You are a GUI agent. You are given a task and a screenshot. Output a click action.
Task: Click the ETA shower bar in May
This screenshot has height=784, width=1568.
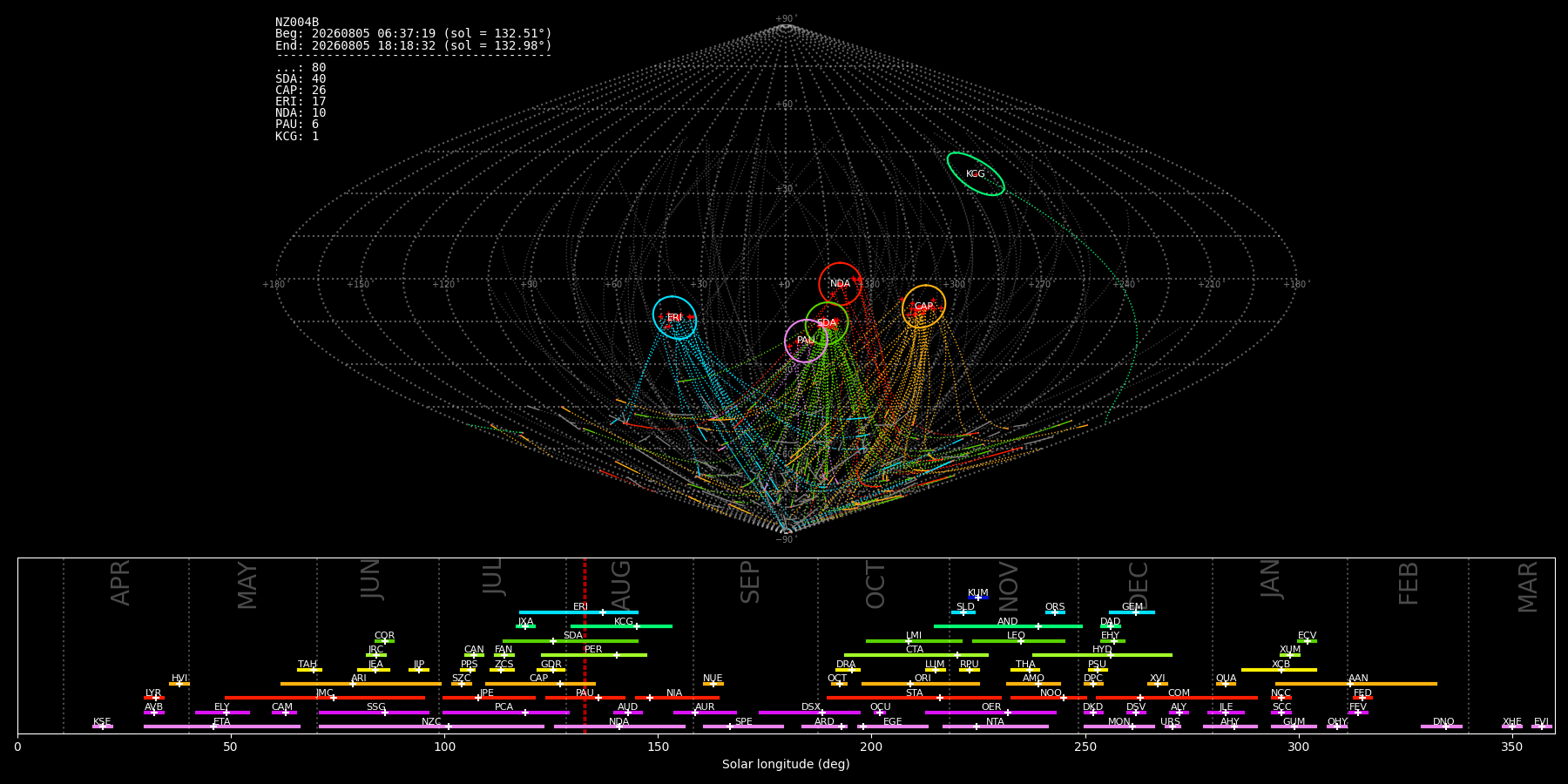tap(222, 727)
